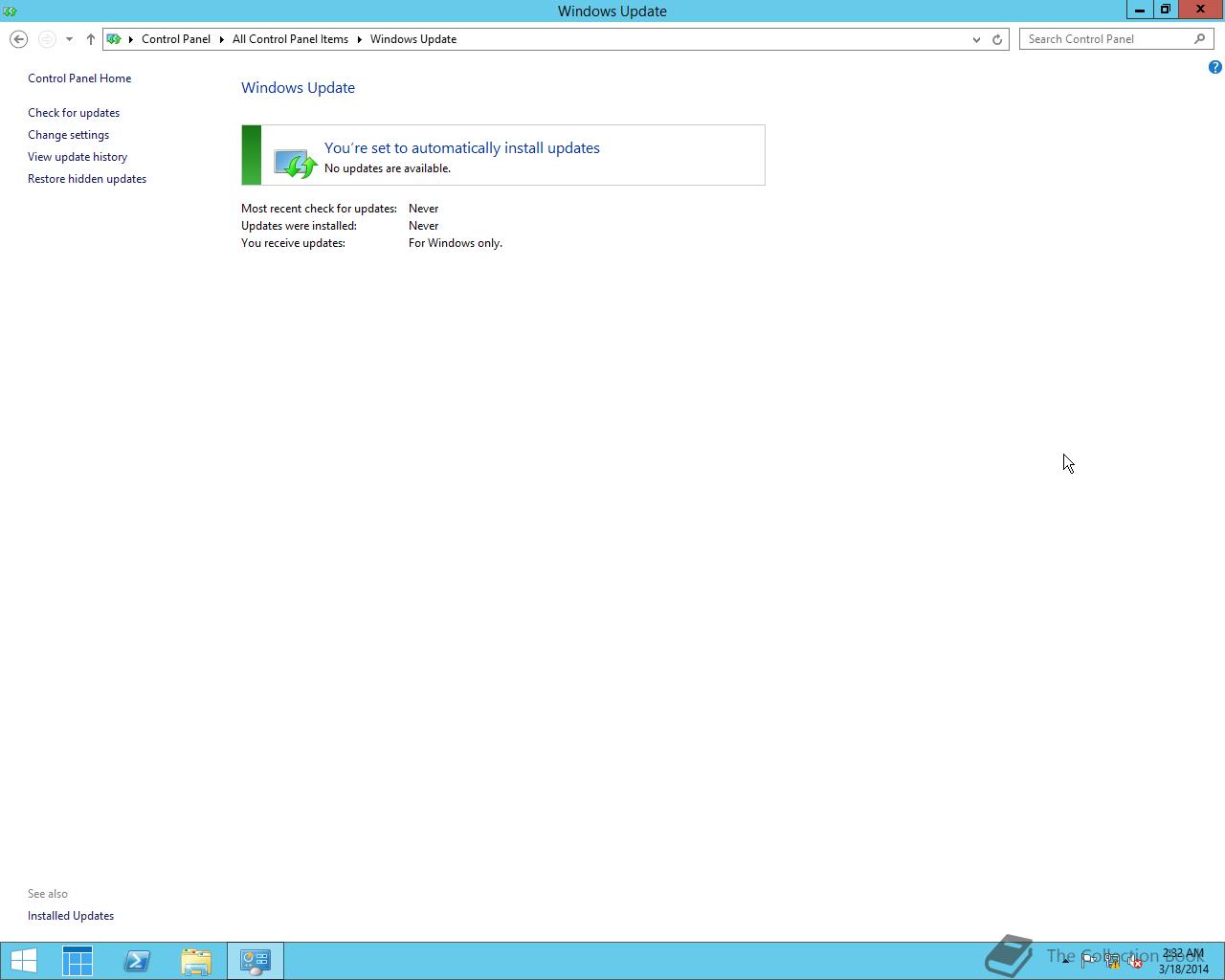Open Change settings link
The width and height of the screenshot is (1225, 980).
[68, 135]
